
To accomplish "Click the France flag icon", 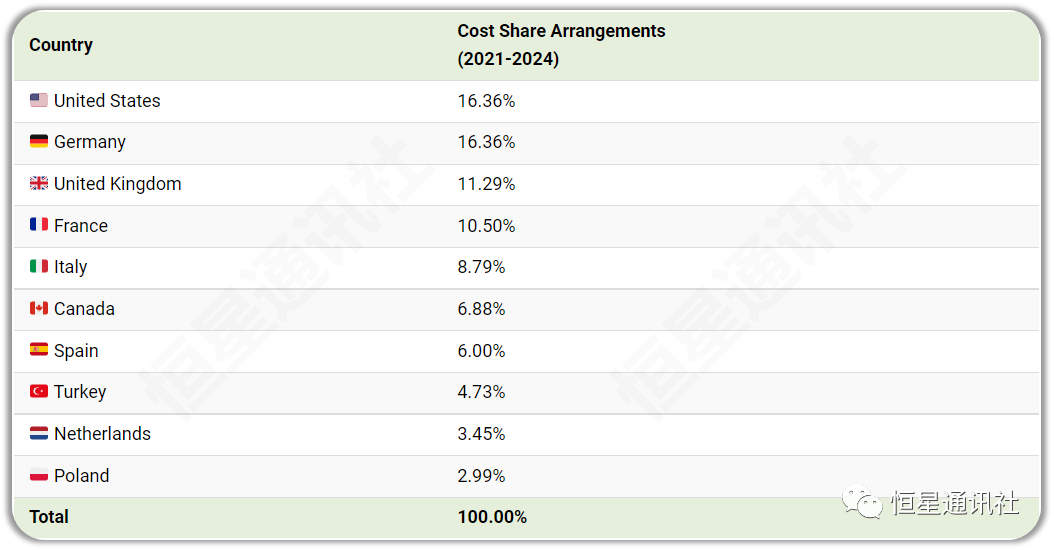I will coord(39,225).
